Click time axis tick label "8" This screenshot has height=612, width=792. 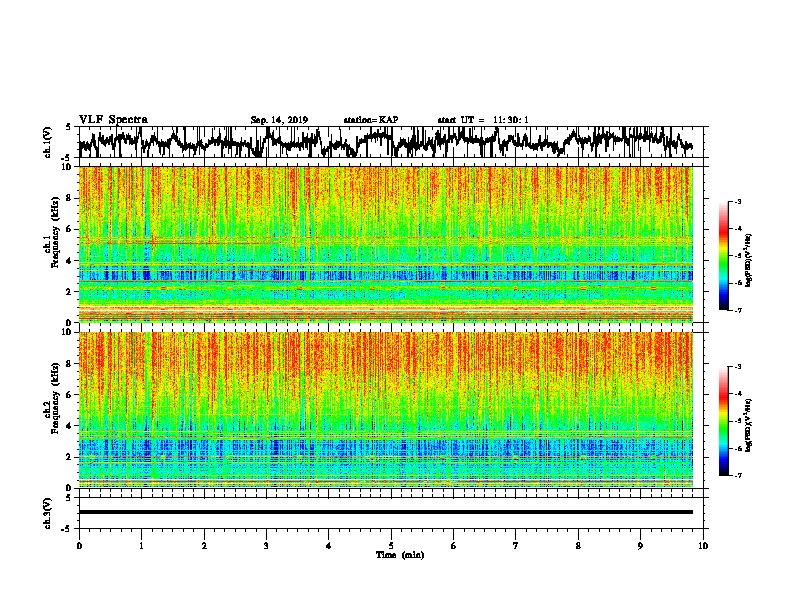[x=578, y=545]
